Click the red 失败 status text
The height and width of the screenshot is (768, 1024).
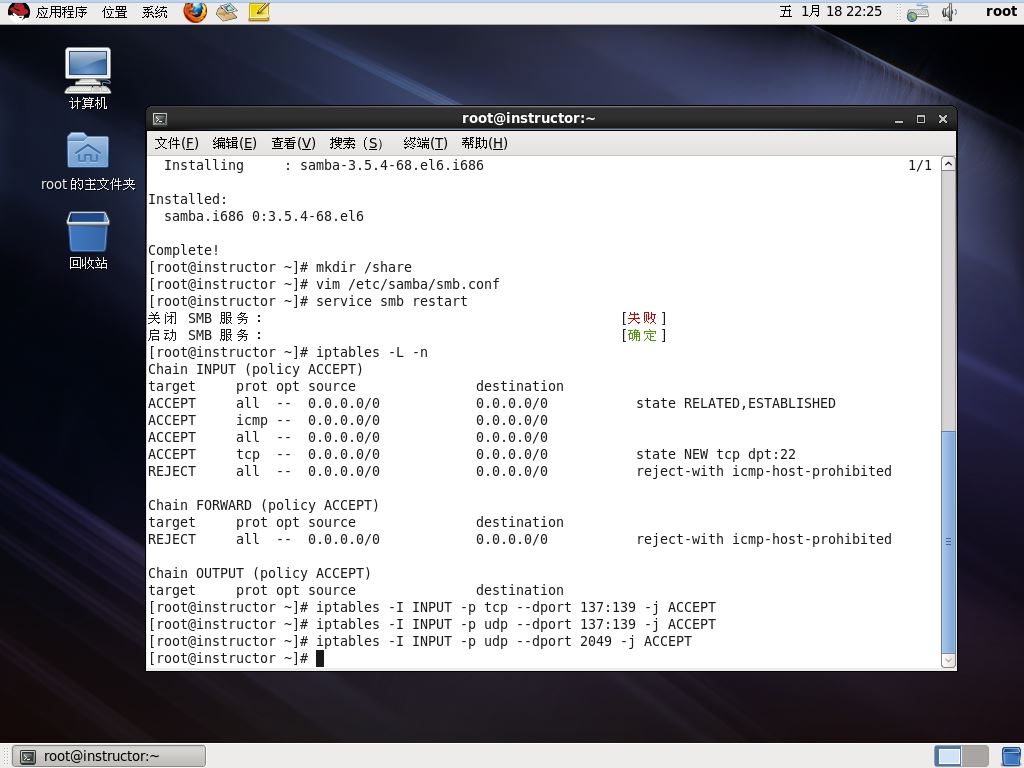pos(641,318)
